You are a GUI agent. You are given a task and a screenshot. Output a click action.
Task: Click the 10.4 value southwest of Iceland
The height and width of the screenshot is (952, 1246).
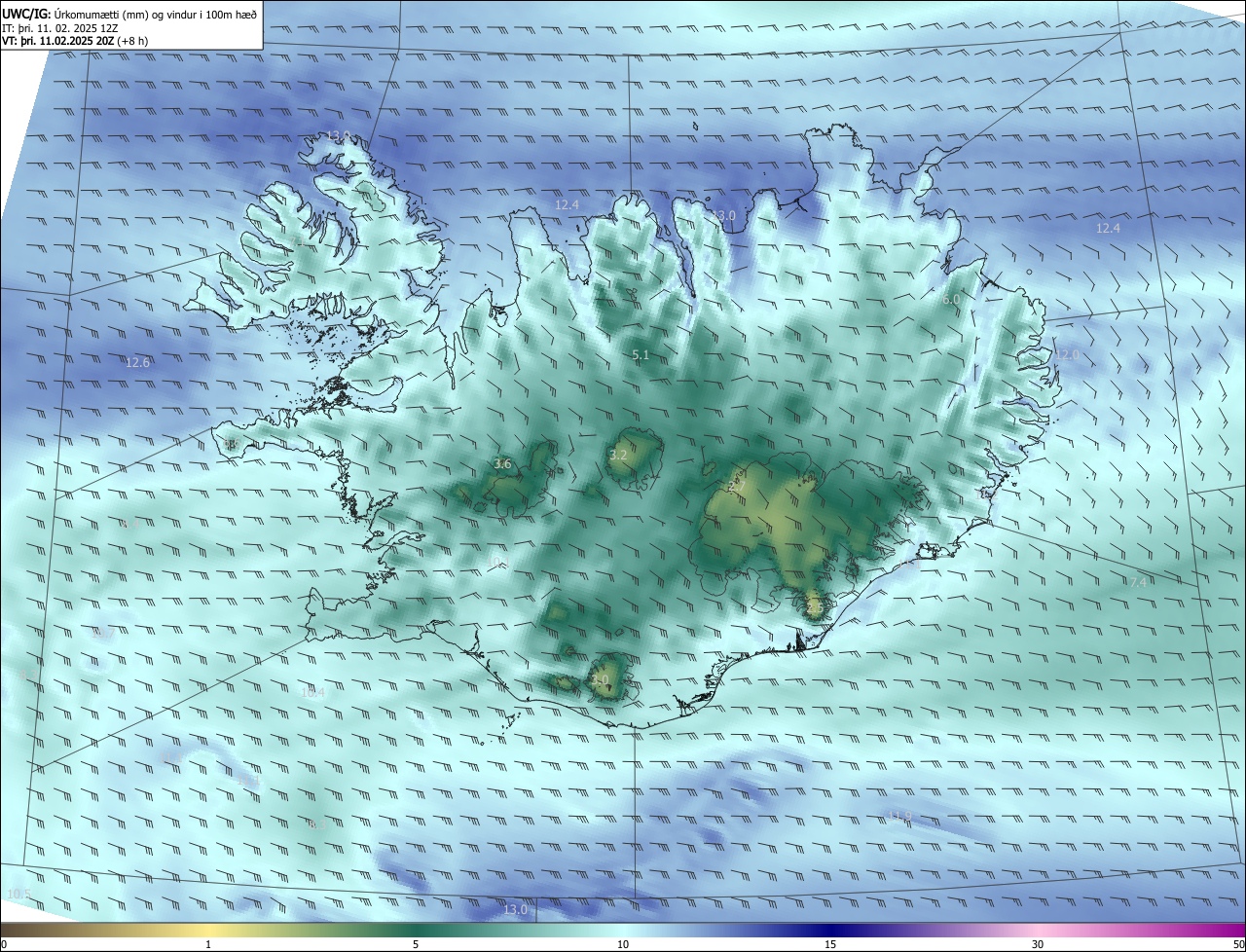312,693
